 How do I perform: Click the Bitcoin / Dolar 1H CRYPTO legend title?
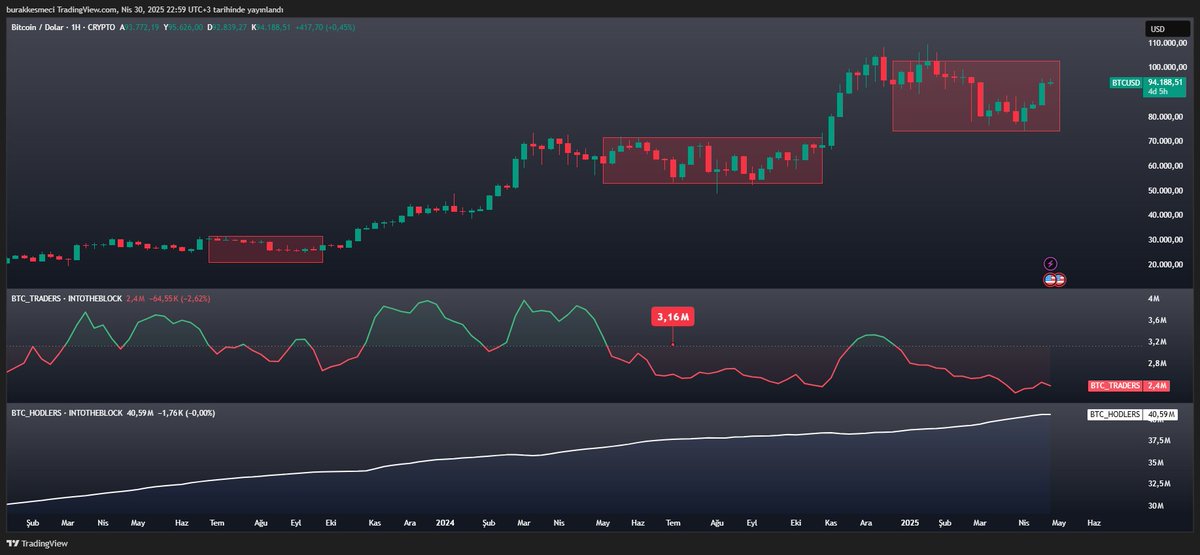pyautogui.click(x=62, y=27)
